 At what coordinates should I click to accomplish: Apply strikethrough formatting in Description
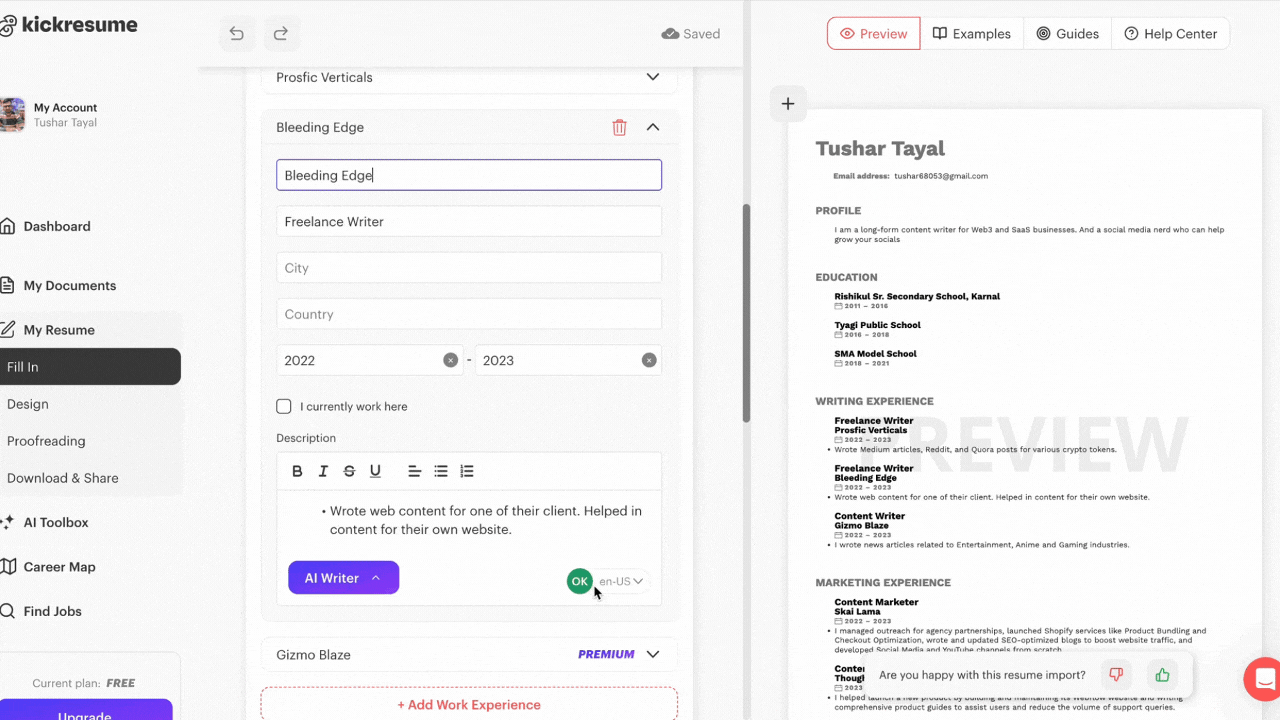tap(349, 471)
